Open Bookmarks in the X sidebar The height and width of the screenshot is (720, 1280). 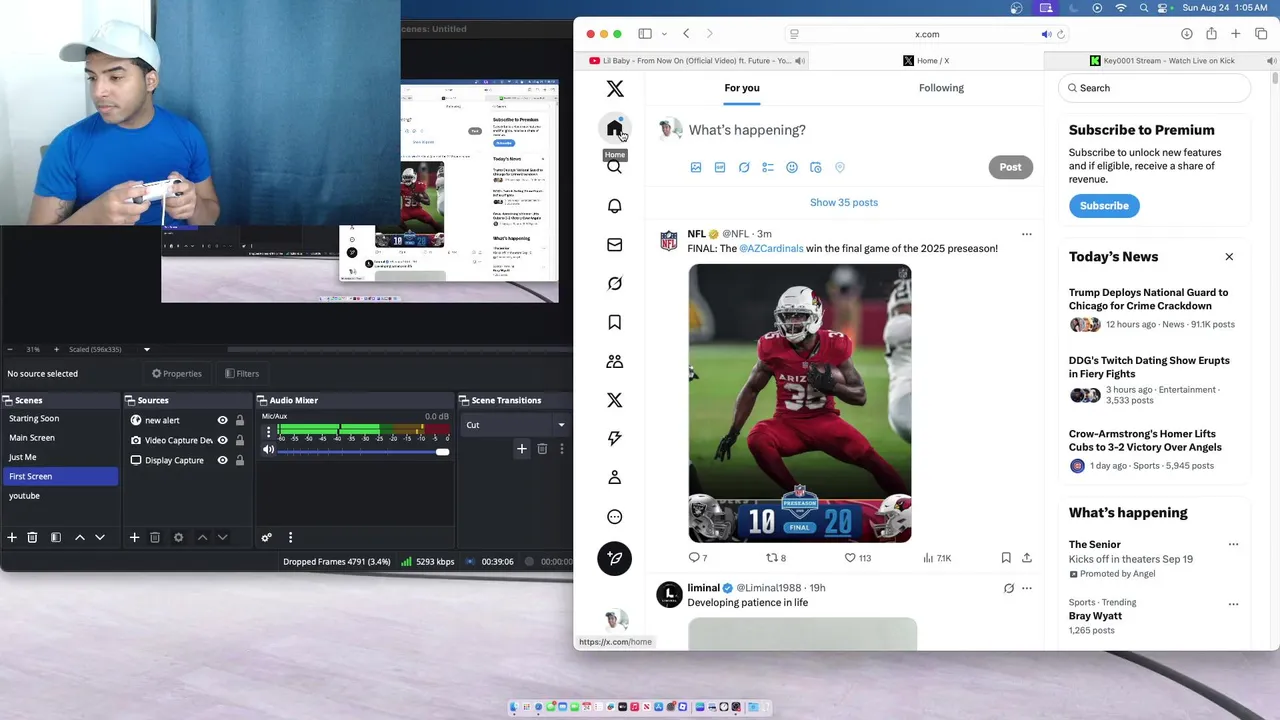click(614, 322)
